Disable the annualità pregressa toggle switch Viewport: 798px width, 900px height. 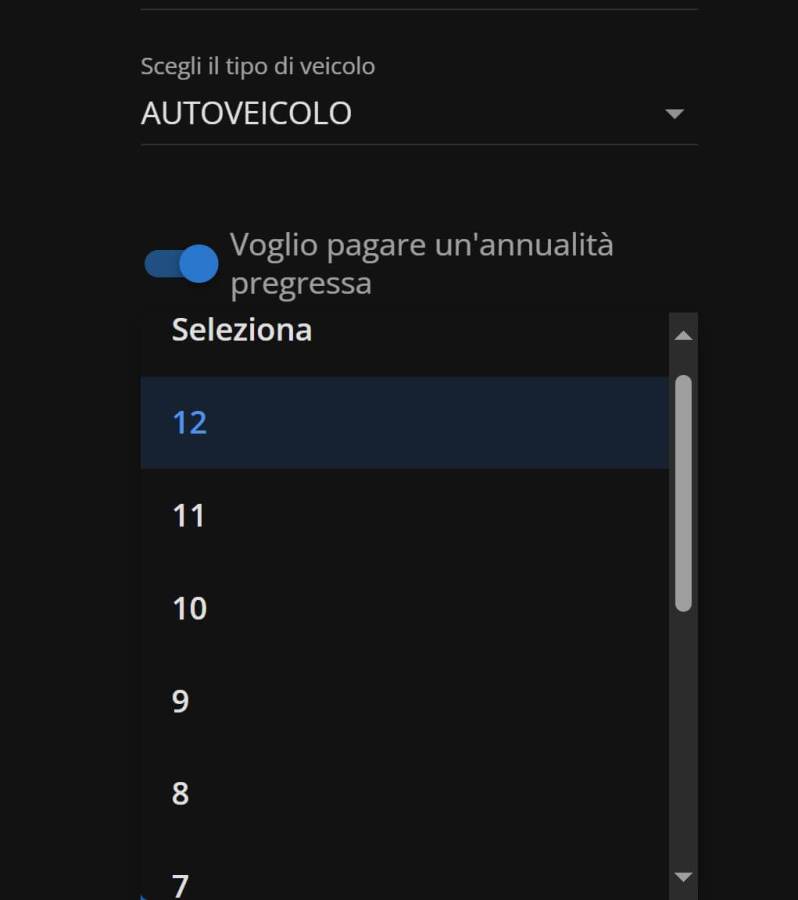pyautogui.click(x=181, y=264)
